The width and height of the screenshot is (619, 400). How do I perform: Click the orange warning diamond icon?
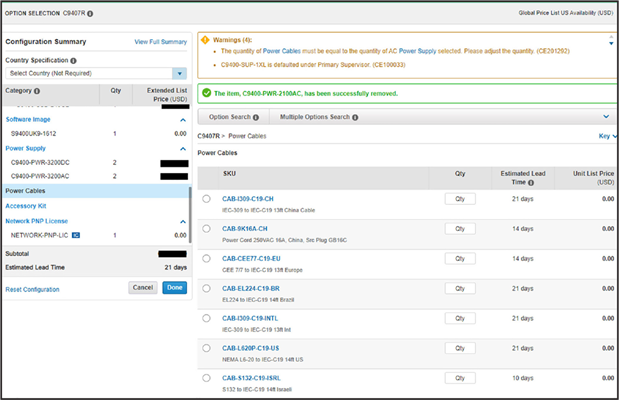(x=205, y=40)
